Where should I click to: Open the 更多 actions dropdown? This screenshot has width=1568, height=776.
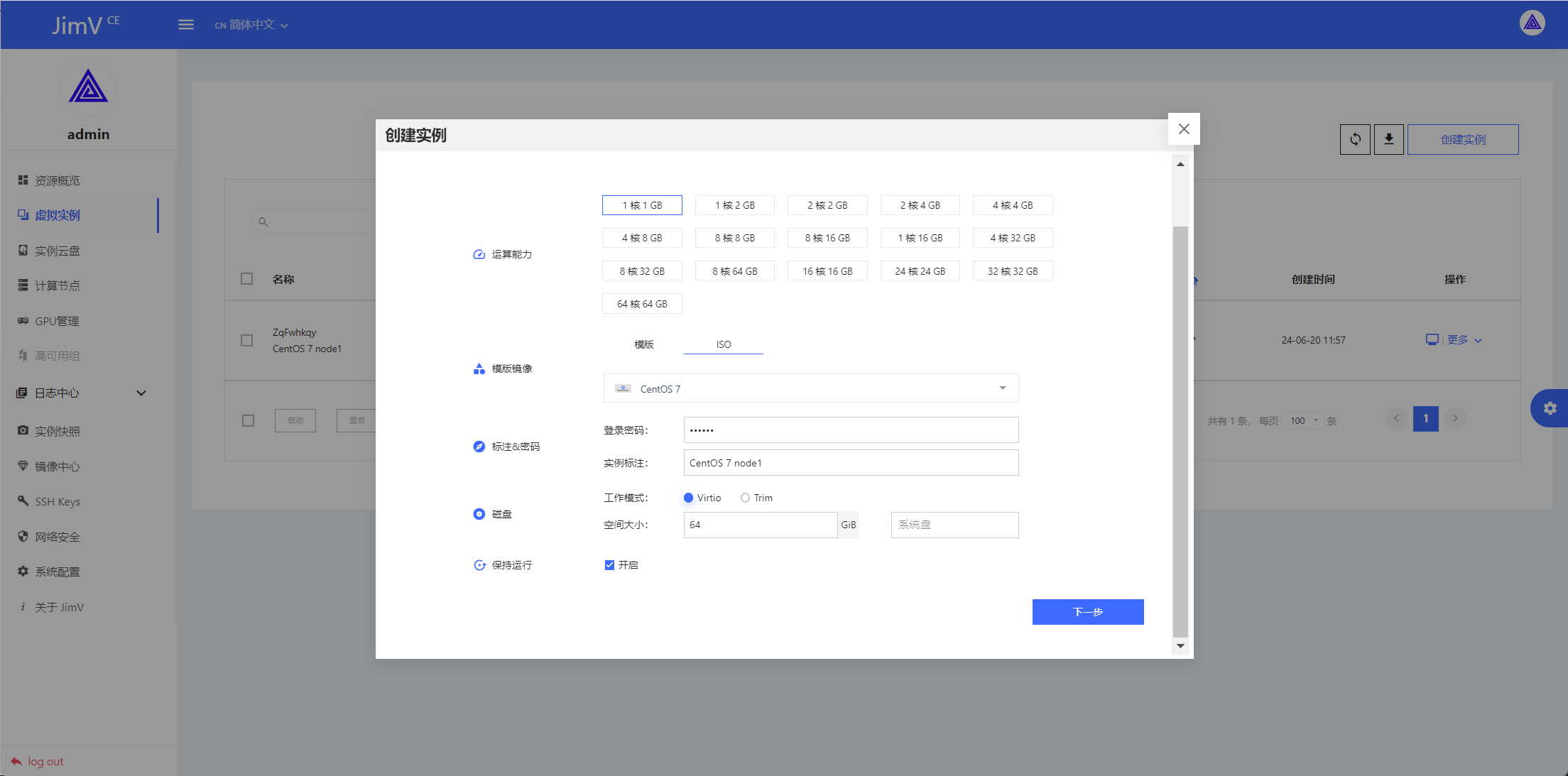[x=1464, y=340]
